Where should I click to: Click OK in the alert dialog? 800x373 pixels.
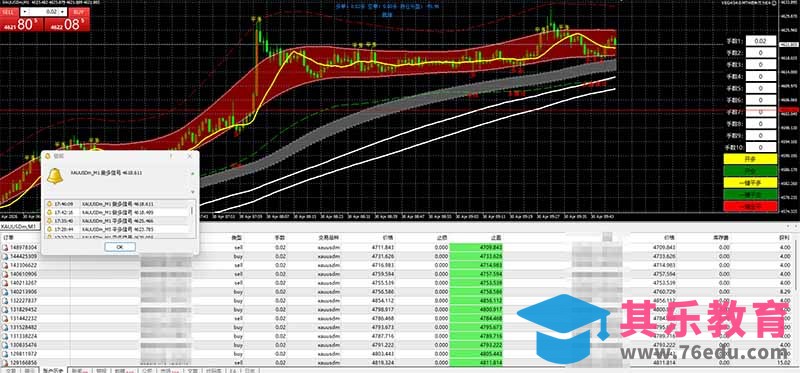(x=120, y=247)
